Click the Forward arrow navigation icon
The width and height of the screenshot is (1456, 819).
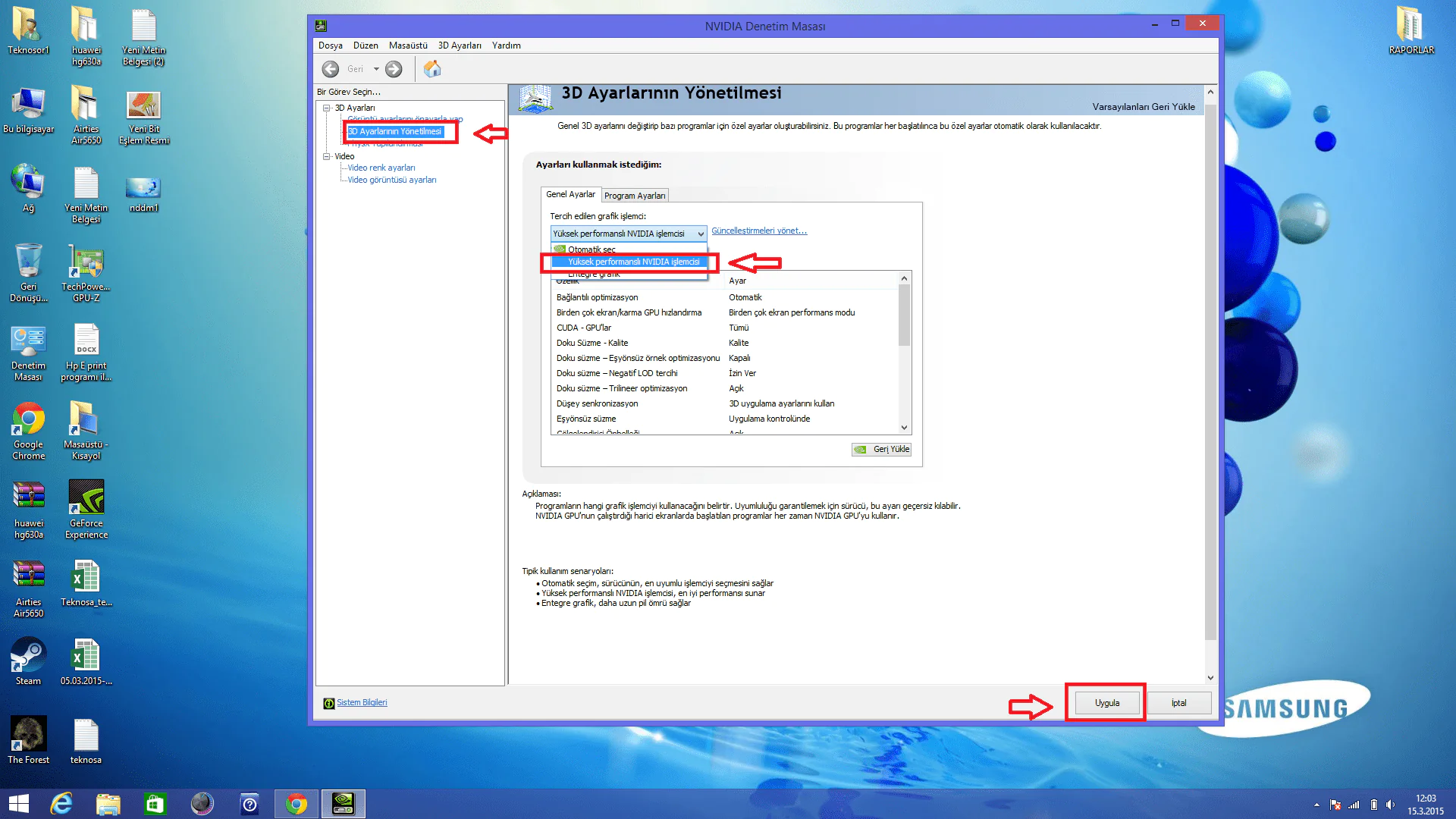(x=394, y=69)
